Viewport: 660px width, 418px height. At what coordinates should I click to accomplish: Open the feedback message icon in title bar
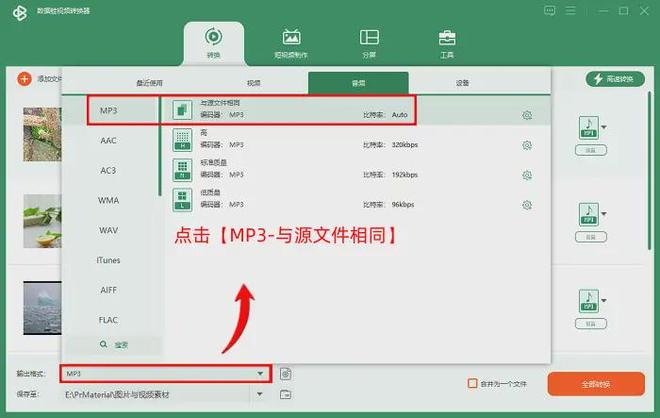click(549, 11)
